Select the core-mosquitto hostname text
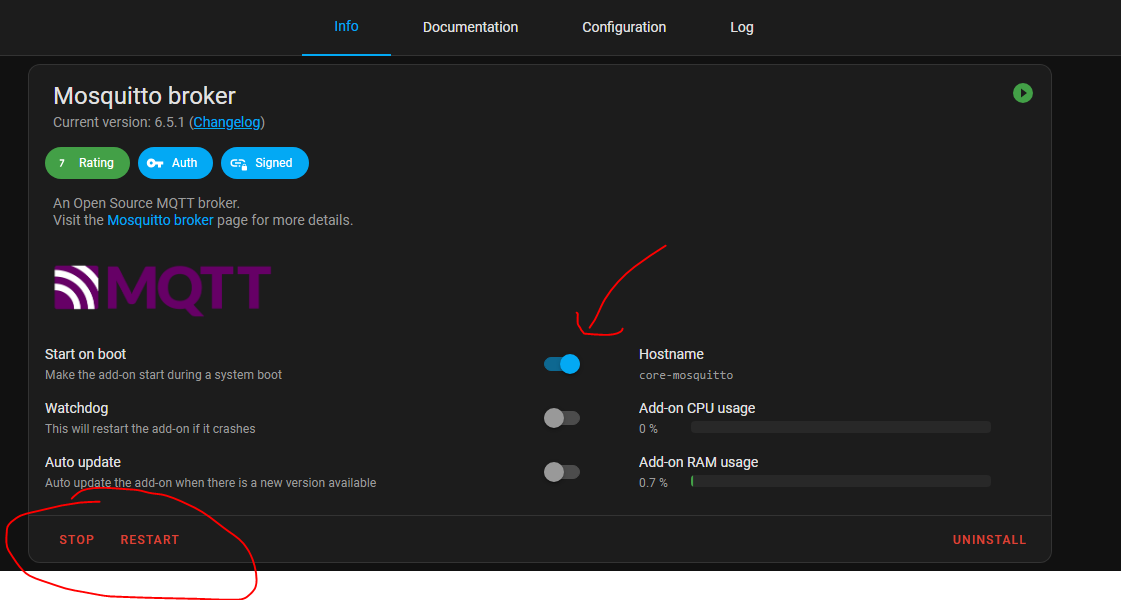The image size is (1121, 600). (x=686, y=375)
